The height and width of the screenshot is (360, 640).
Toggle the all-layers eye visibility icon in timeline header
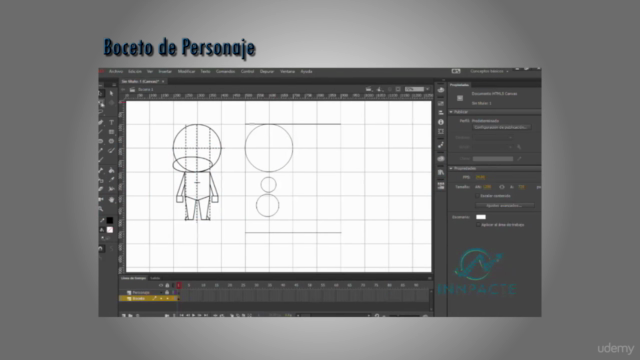[161, 285]
